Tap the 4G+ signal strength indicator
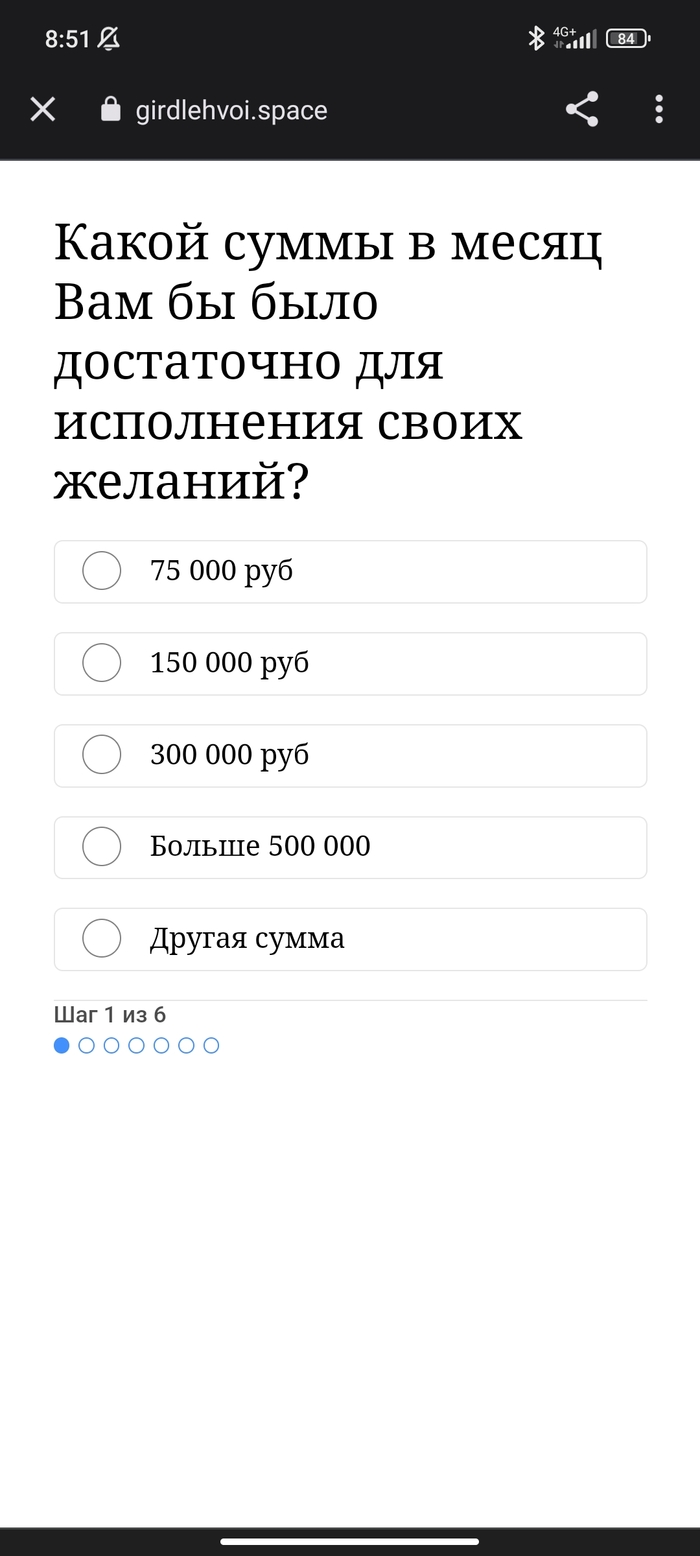Viewport: 700px width, 1556px height. 575,39
